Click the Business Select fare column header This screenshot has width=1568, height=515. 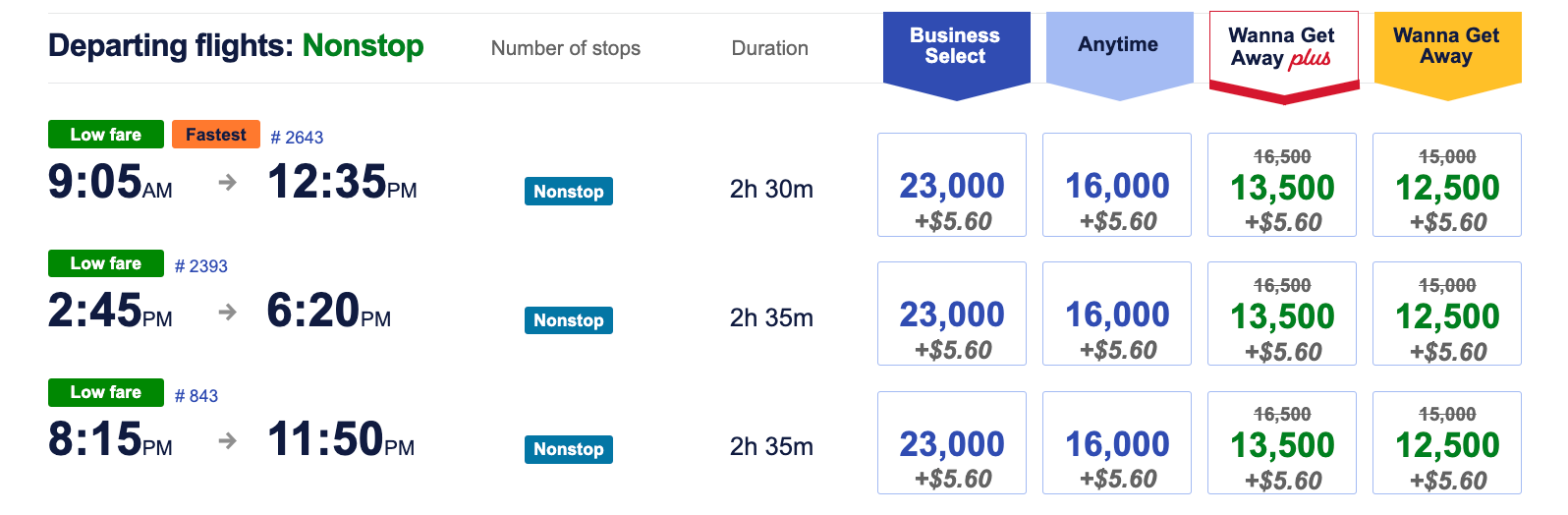(x=955, y=46)
